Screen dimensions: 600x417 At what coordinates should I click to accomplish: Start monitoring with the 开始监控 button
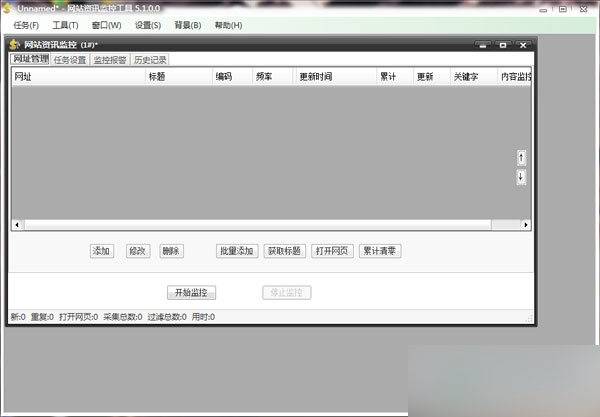191,293
